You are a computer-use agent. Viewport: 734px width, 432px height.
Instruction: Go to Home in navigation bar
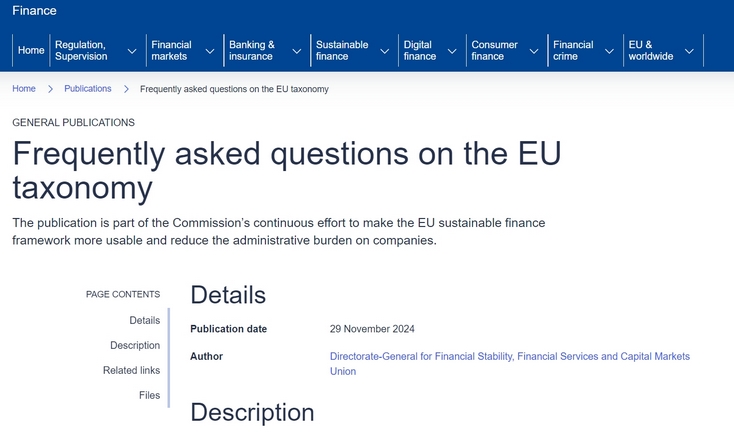point(31,51)
